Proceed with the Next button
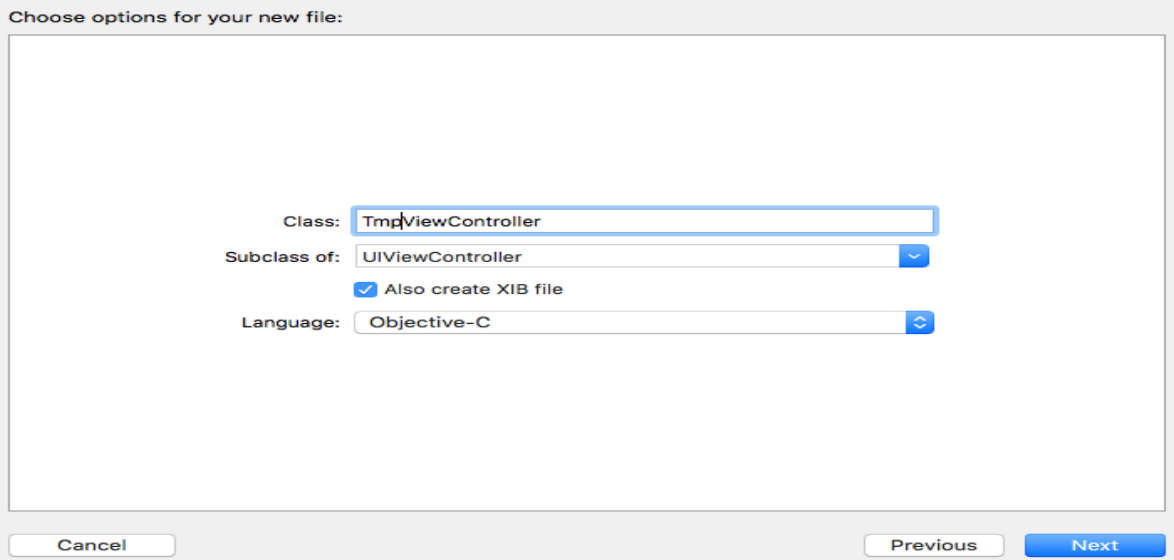 click(x=1095, y=545)
